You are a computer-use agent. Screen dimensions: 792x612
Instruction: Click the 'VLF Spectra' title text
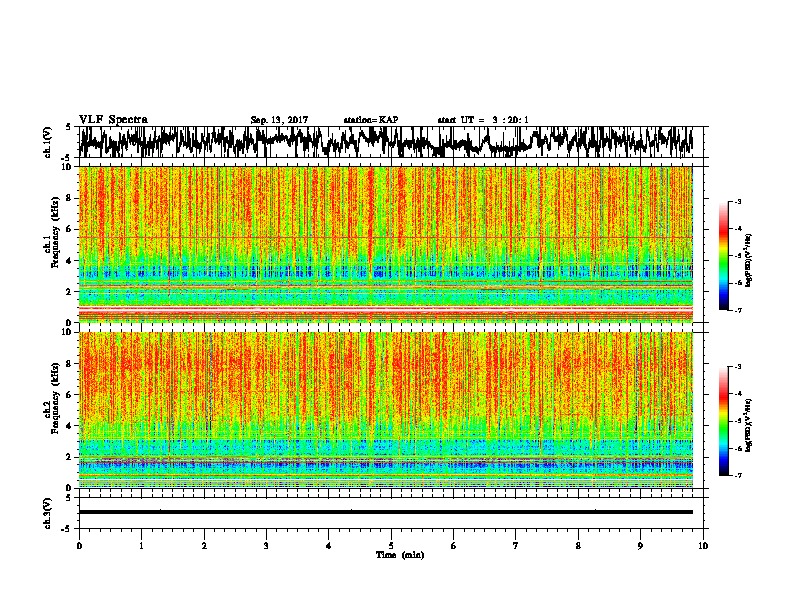pyautogui.click(x=113, y=120)
